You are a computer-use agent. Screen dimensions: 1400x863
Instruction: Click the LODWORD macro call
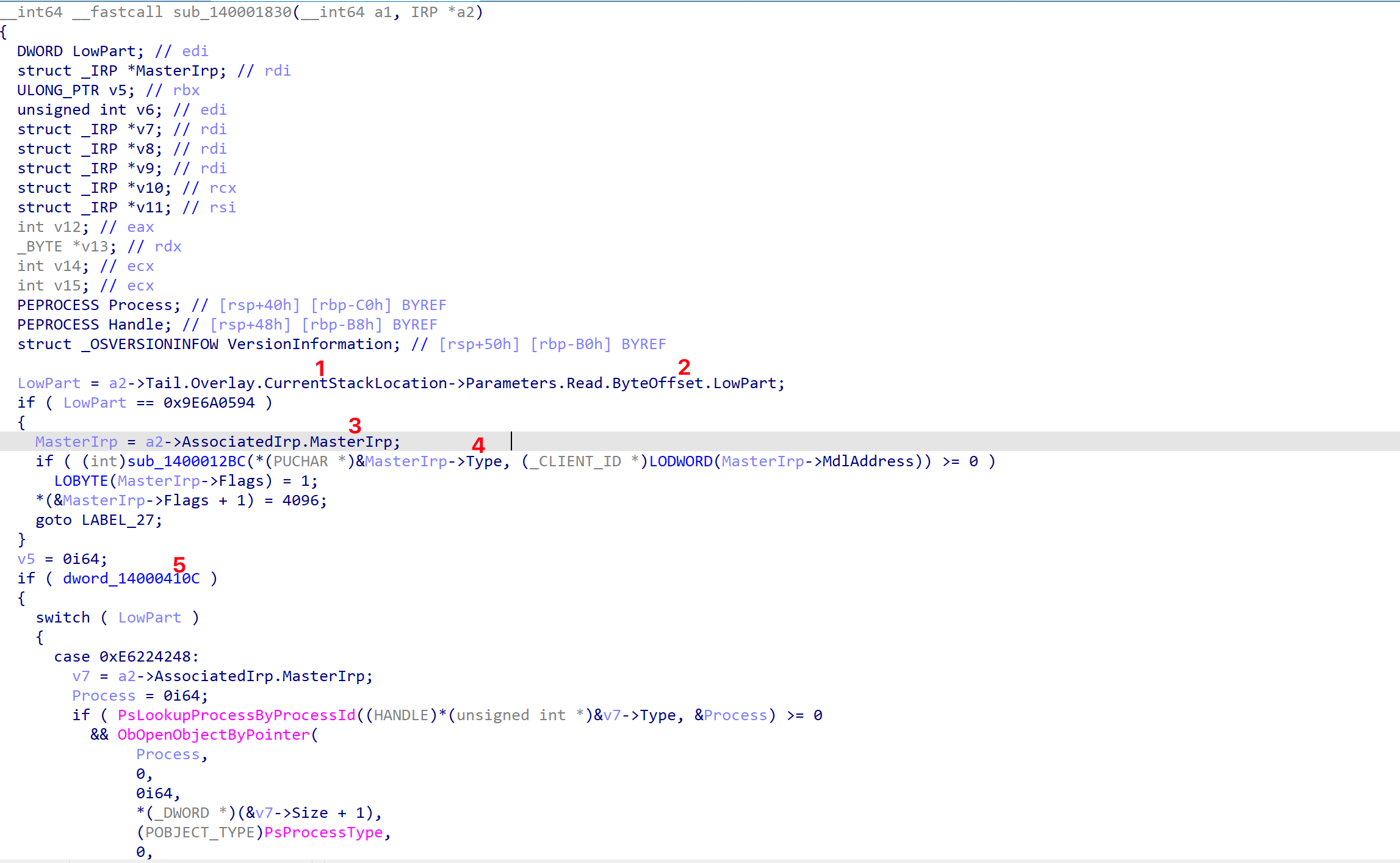pyautogui.click(x=680, y=461)
